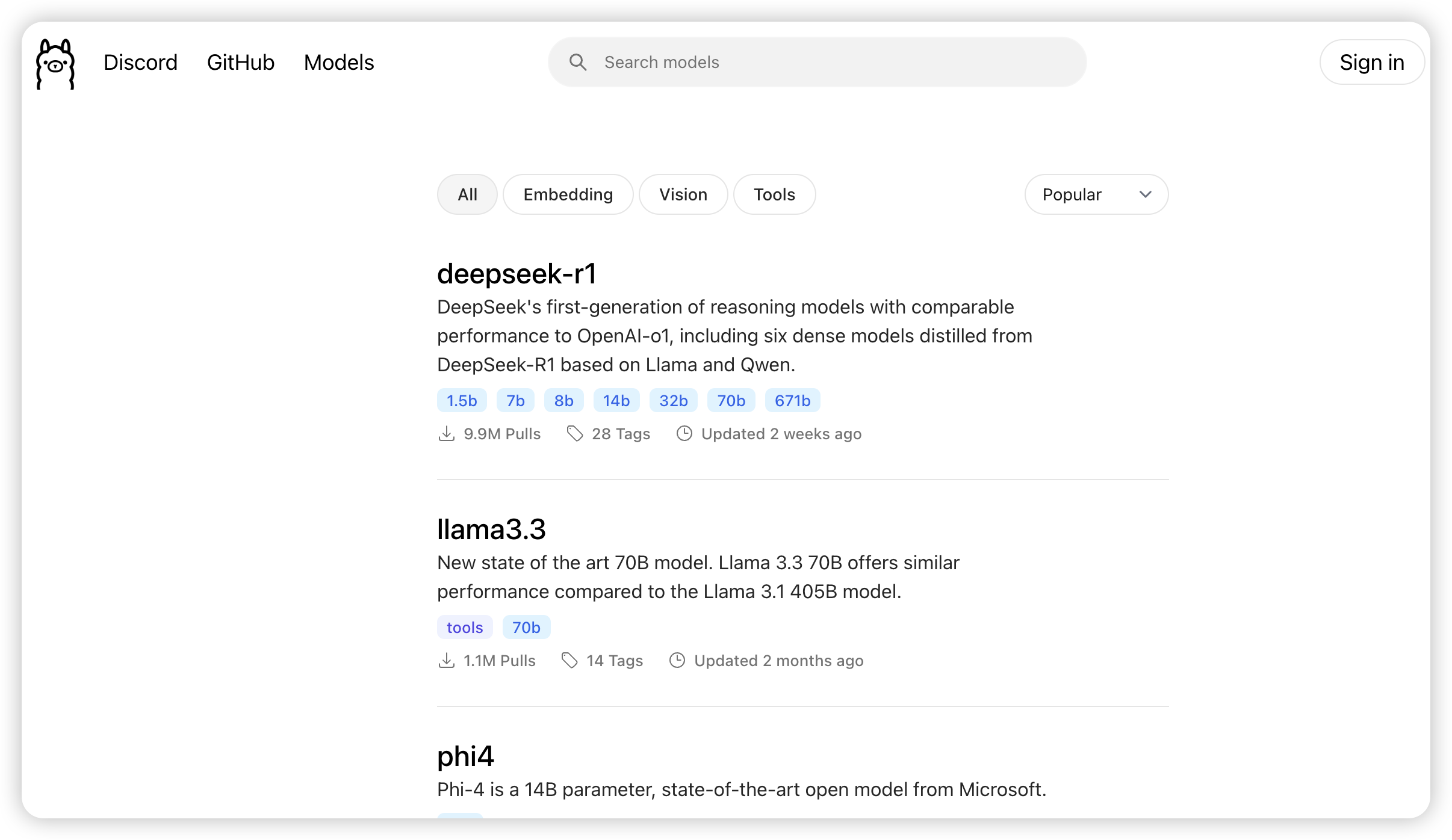The width and height of the screenshot is (1452, 840).
Task: Open the deepseek-r1 model page
Action: point(517,274)
